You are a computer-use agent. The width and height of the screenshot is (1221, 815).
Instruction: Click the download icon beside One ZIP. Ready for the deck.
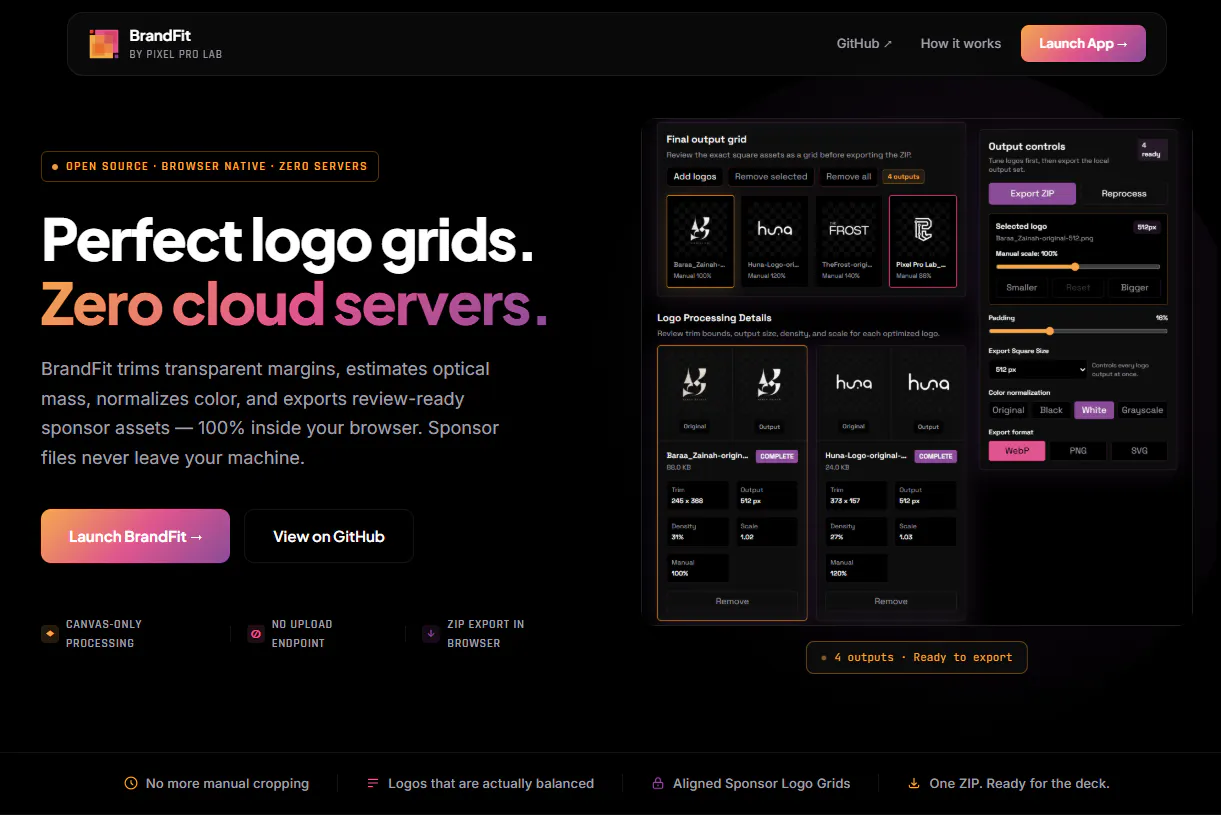tap(914, 783)
